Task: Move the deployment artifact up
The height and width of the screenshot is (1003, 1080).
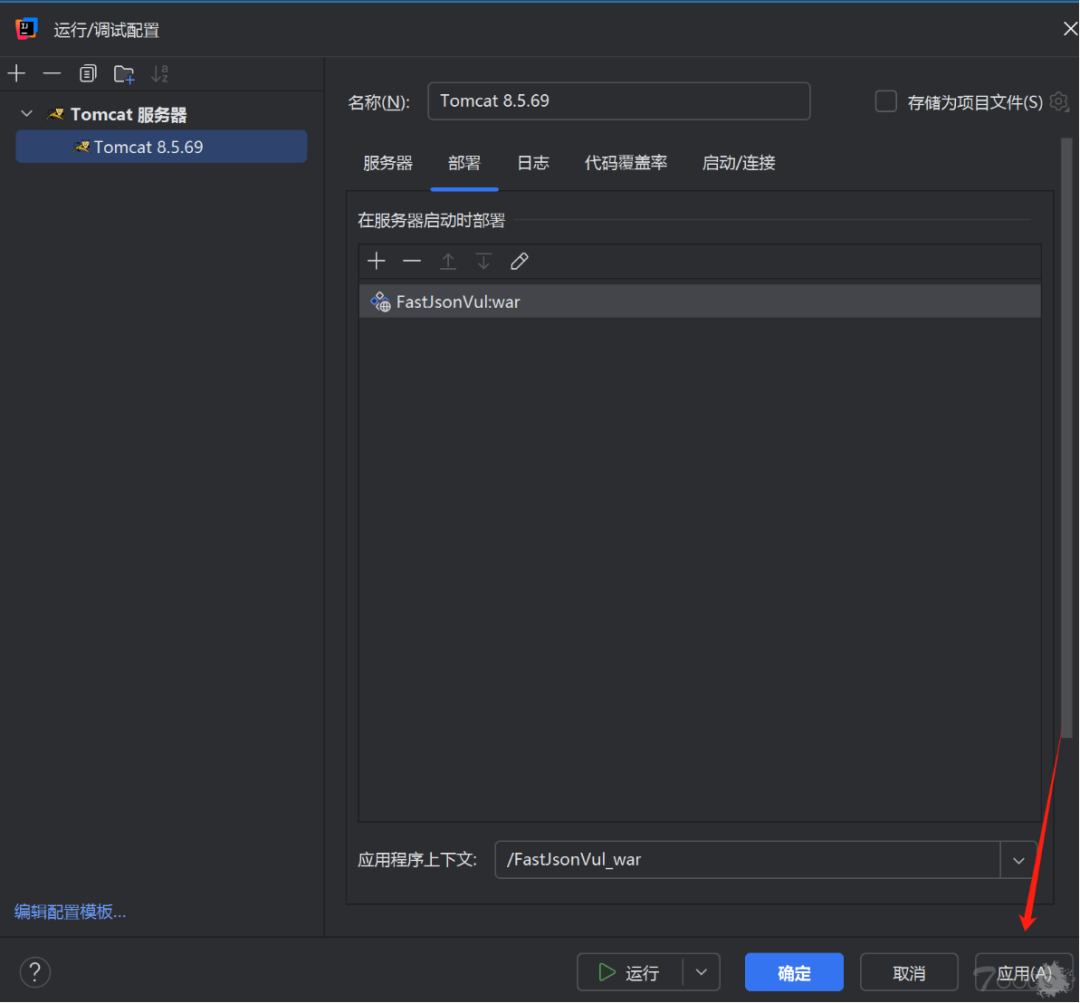Action: [448, 261]
